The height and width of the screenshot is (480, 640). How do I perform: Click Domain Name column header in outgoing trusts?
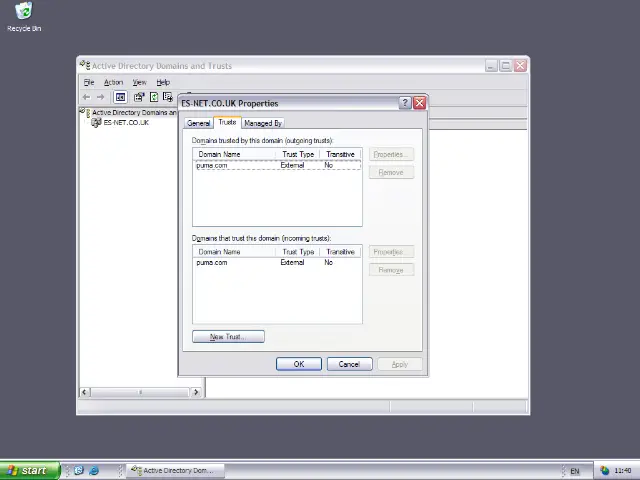[x=235, y=154]
